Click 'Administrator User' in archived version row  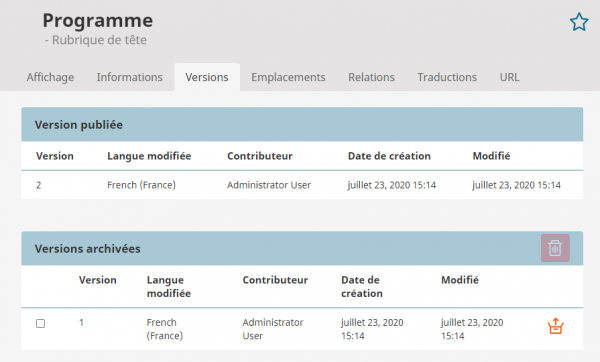pos(273,329)
